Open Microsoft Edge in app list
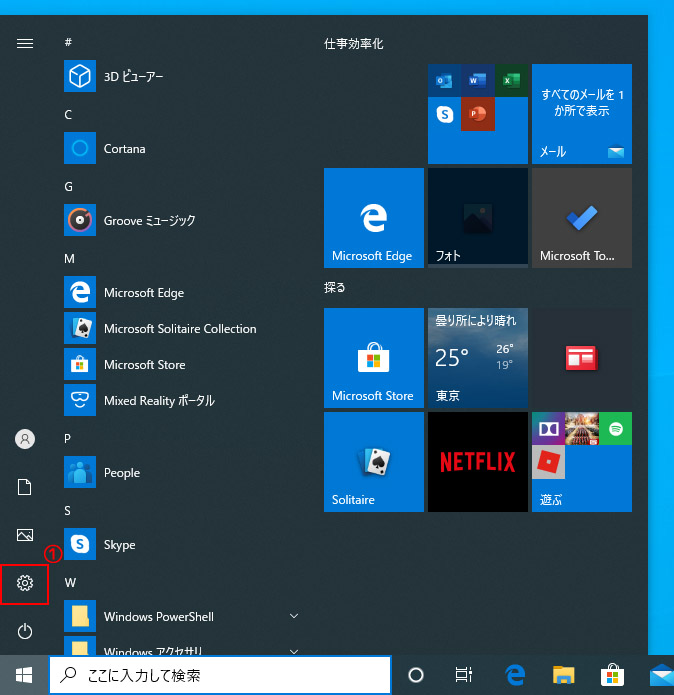 (x=182, y=292)
